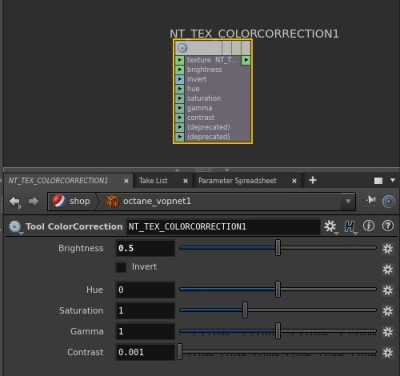Screen dimensions: 400x376
Task: Open the gear menu next to node name
Action: tap(330, 226)
